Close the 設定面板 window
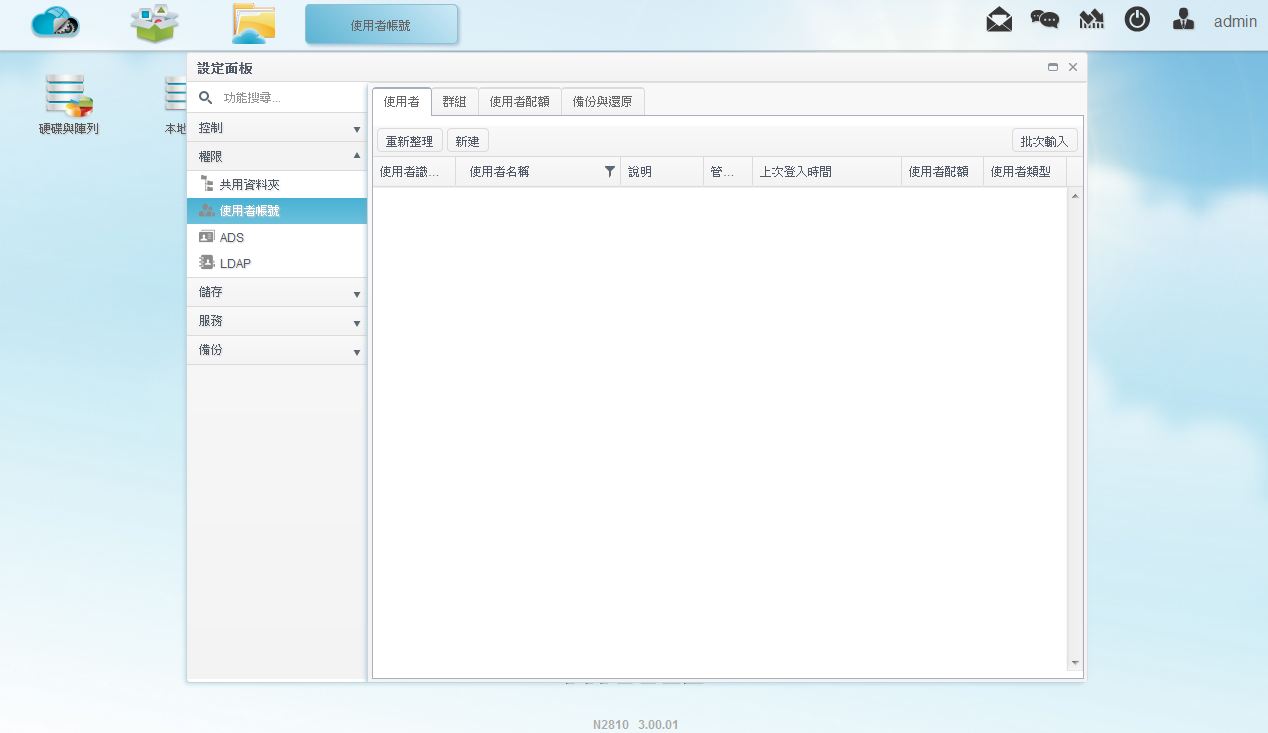 click(1073, 67)
